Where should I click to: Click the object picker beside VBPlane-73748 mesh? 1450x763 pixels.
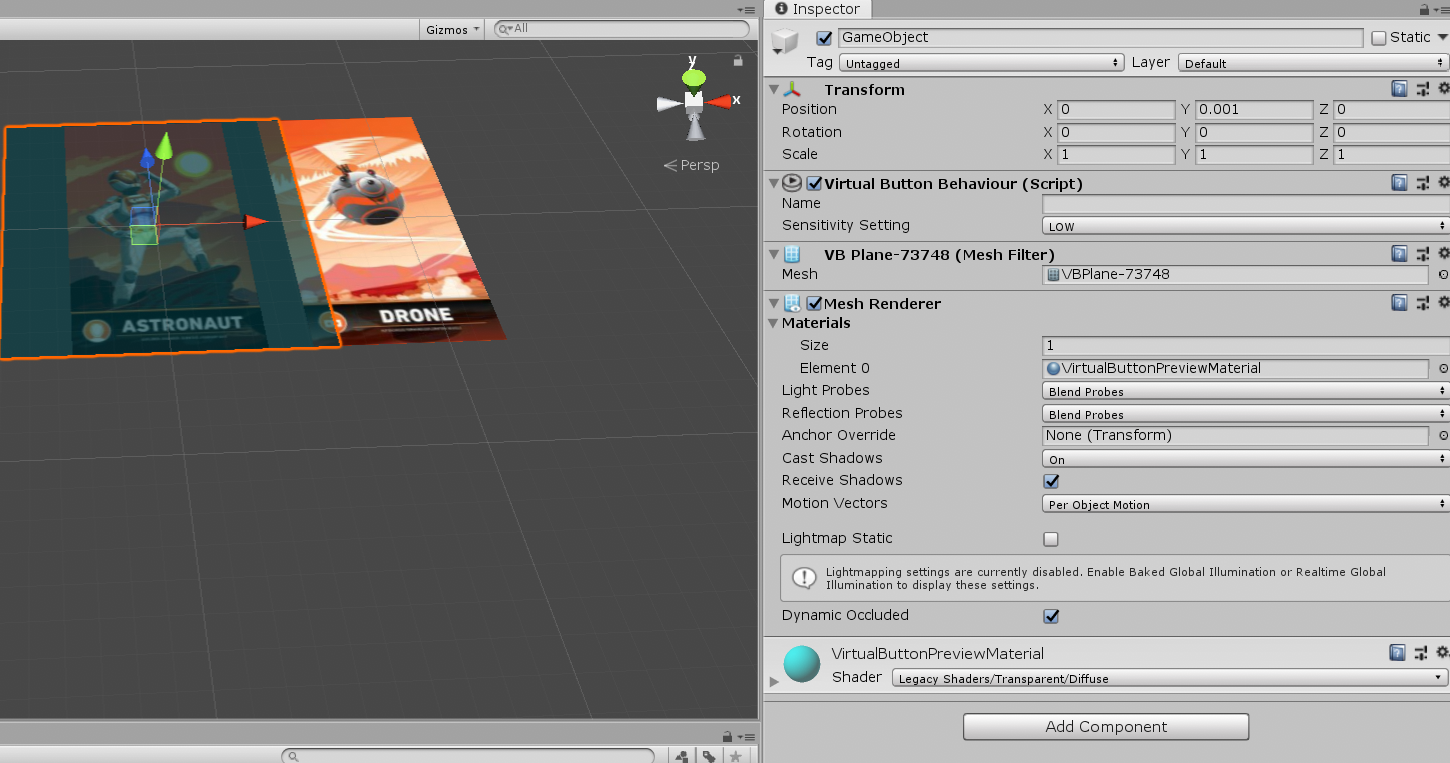coord(1442,274)
